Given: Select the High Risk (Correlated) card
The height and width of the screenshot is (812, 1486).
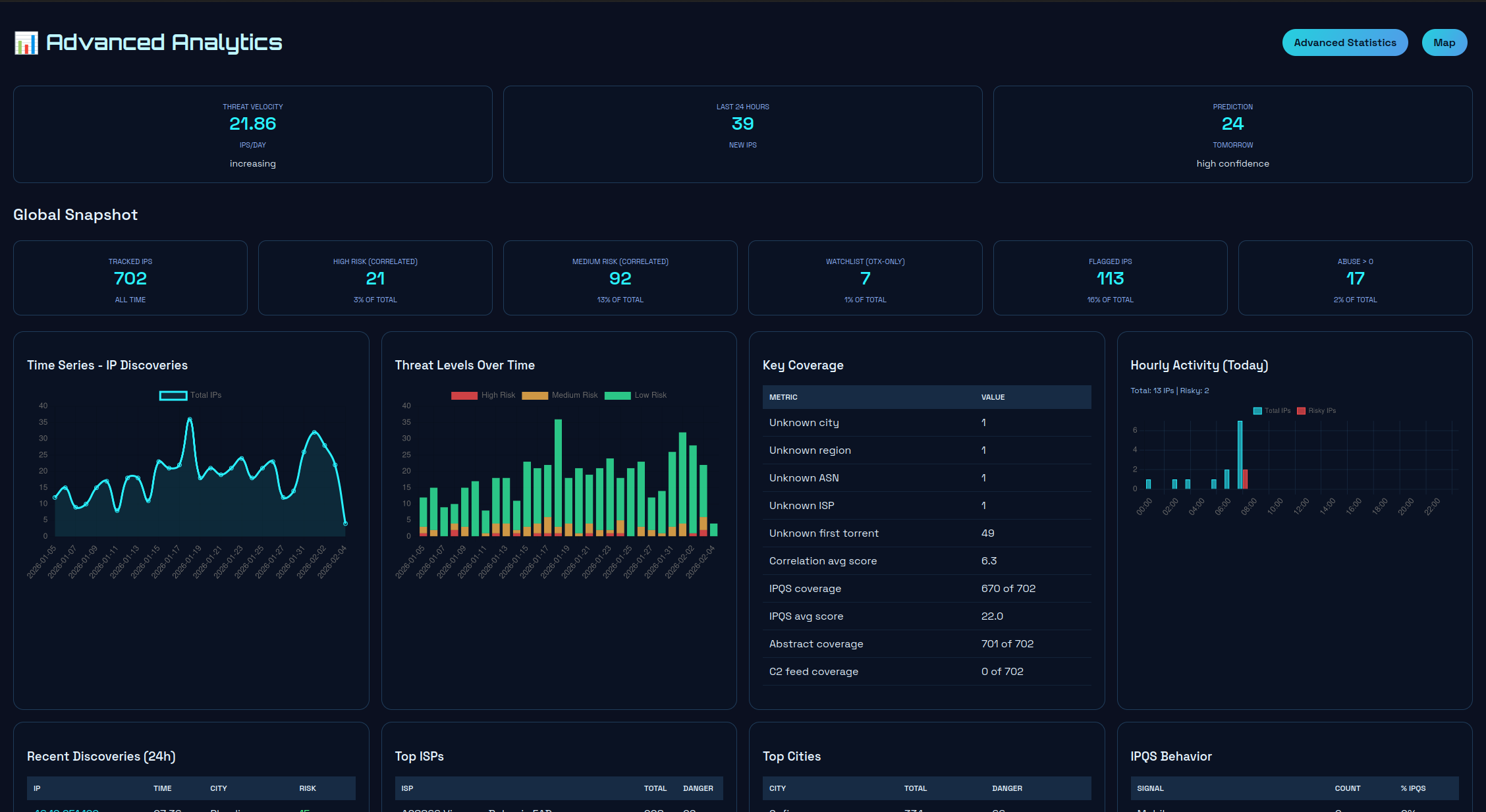Looking at the screenshot, I should coord(375,278).
